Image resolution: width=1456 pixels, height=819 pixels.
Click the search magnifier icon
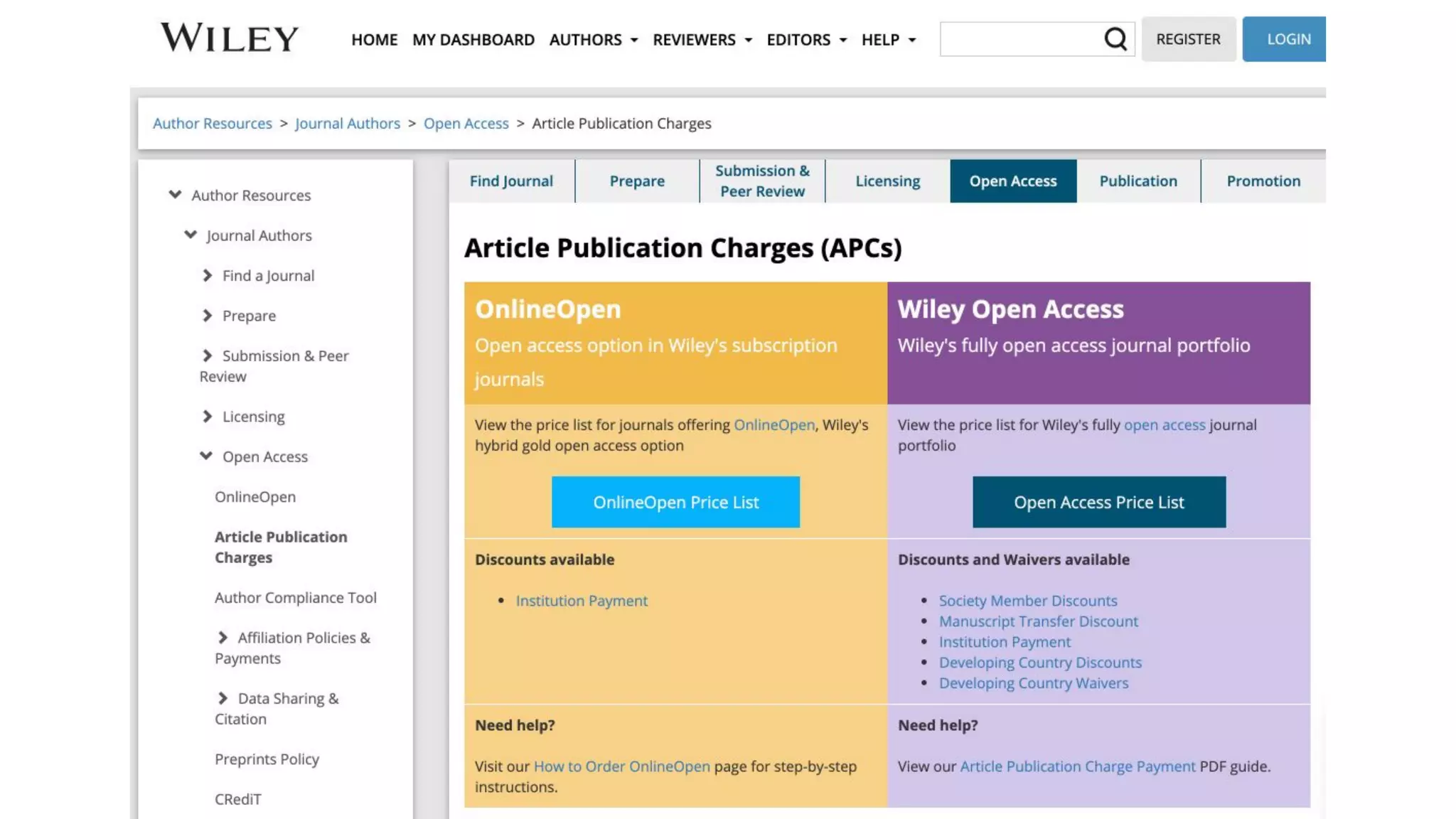click(1115, 39)
